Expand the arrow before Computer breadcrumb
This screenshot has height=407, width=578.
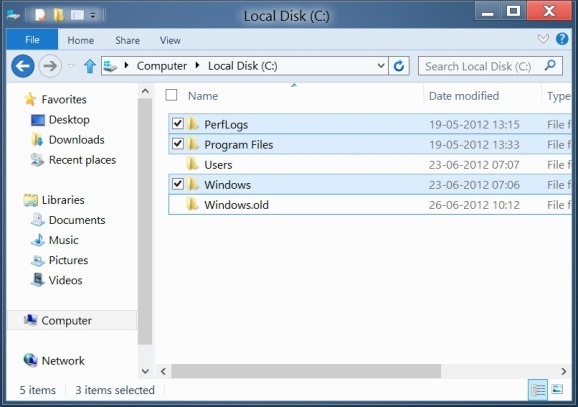pyautogui.click(x=126, y=66)
